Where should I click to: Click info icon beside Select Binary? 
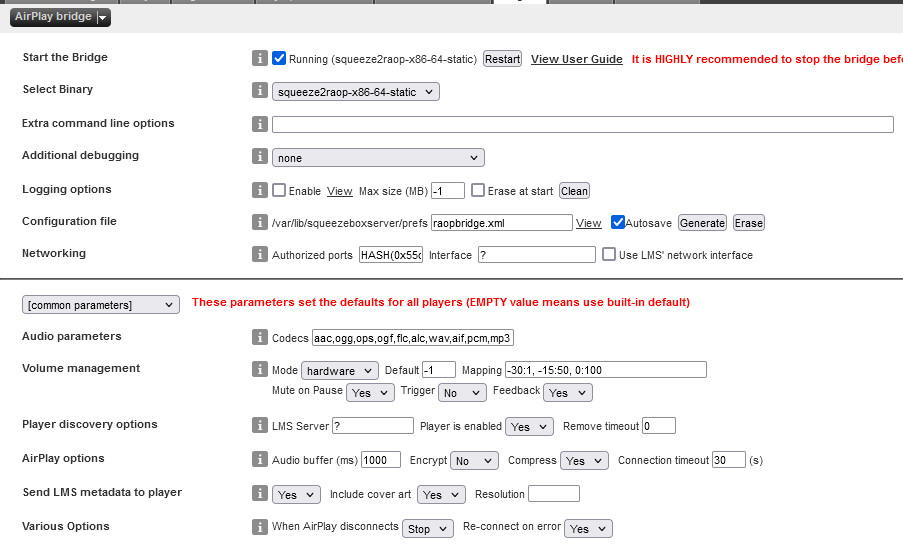tap(260, 90)
